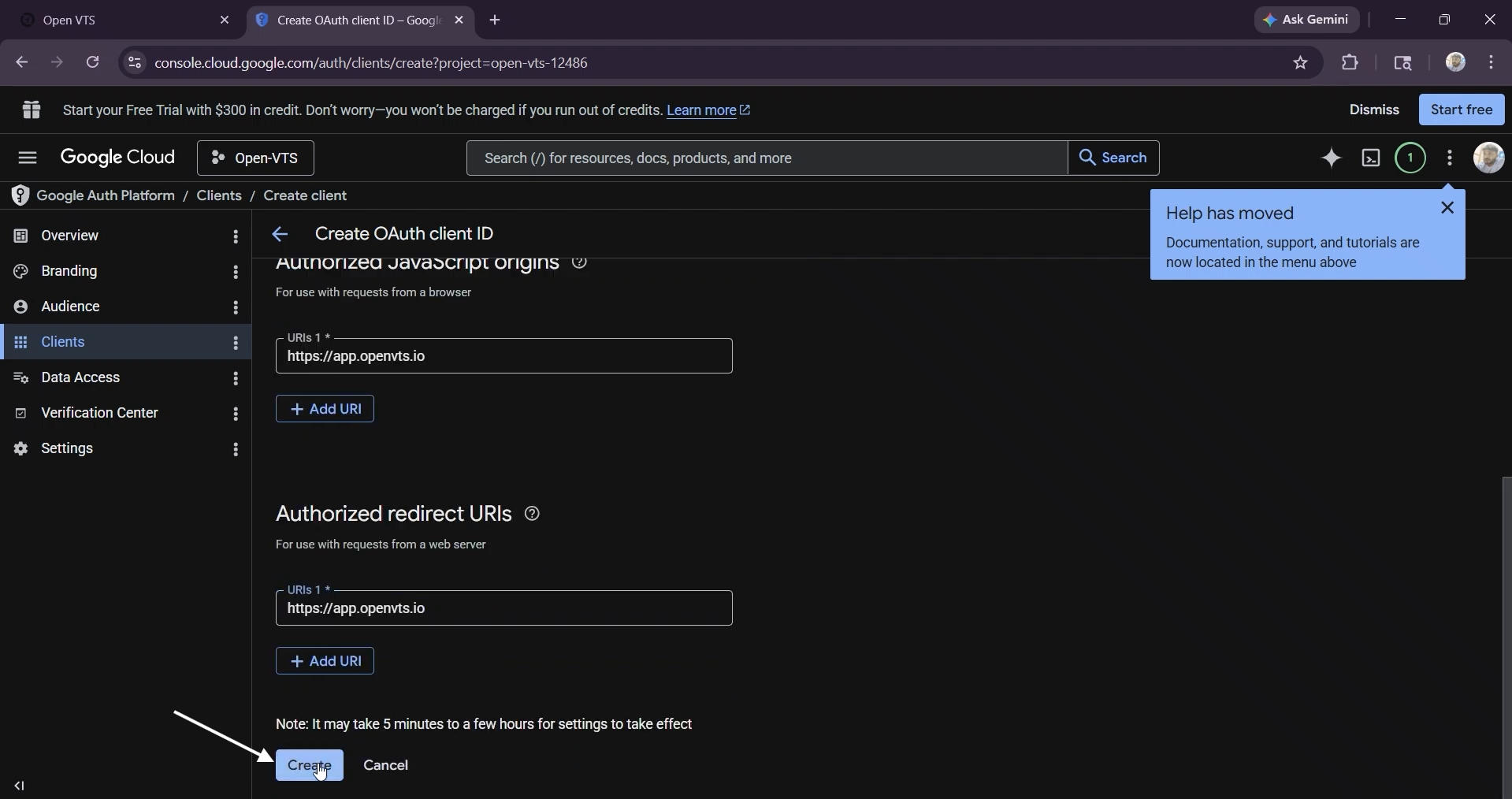Open the Chrome profile avatar
This screenshot has width=1512, height=799.
click(x=1455, y=62)
